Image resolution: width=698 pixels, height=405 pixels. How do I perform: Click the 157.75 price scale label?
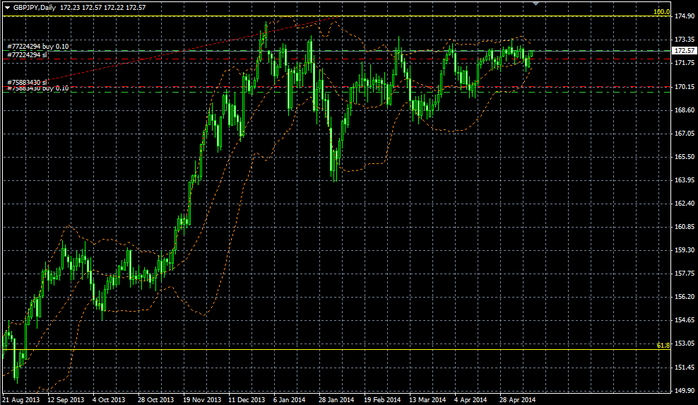coord(685,274)
